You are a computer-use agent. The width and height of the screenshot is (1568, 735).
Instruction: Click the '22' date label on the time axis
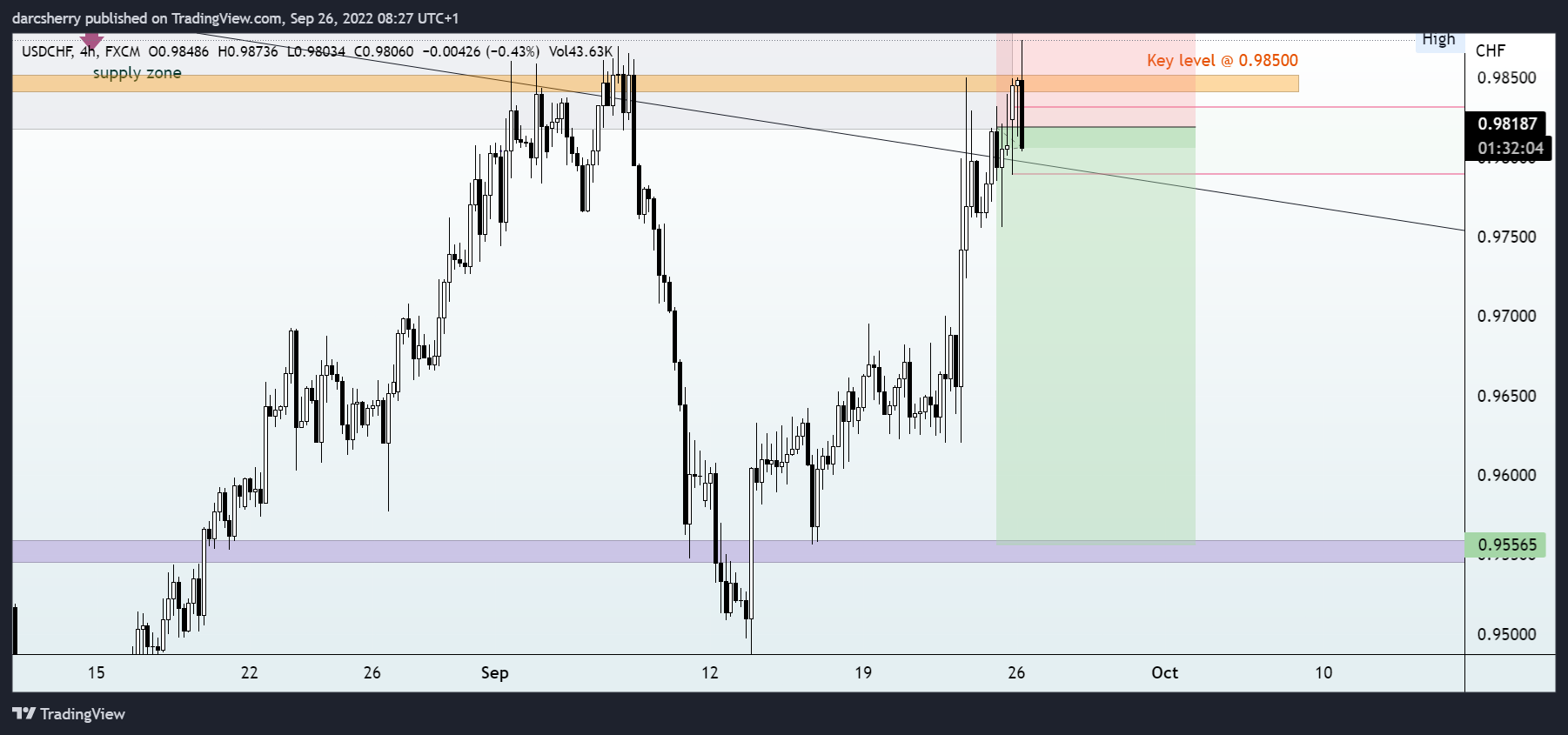(x=249, y=672)
